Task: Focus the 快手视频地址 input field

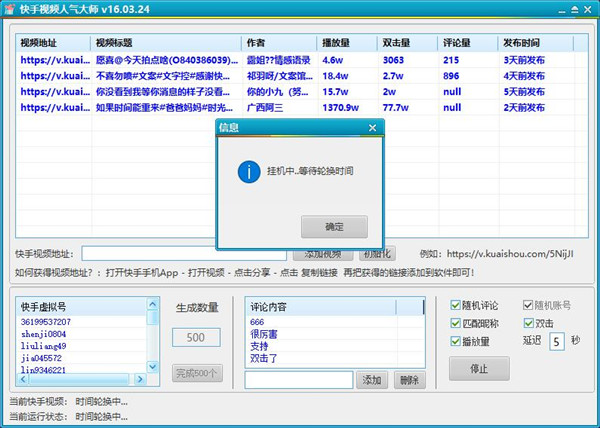Action: pos(184,254)
